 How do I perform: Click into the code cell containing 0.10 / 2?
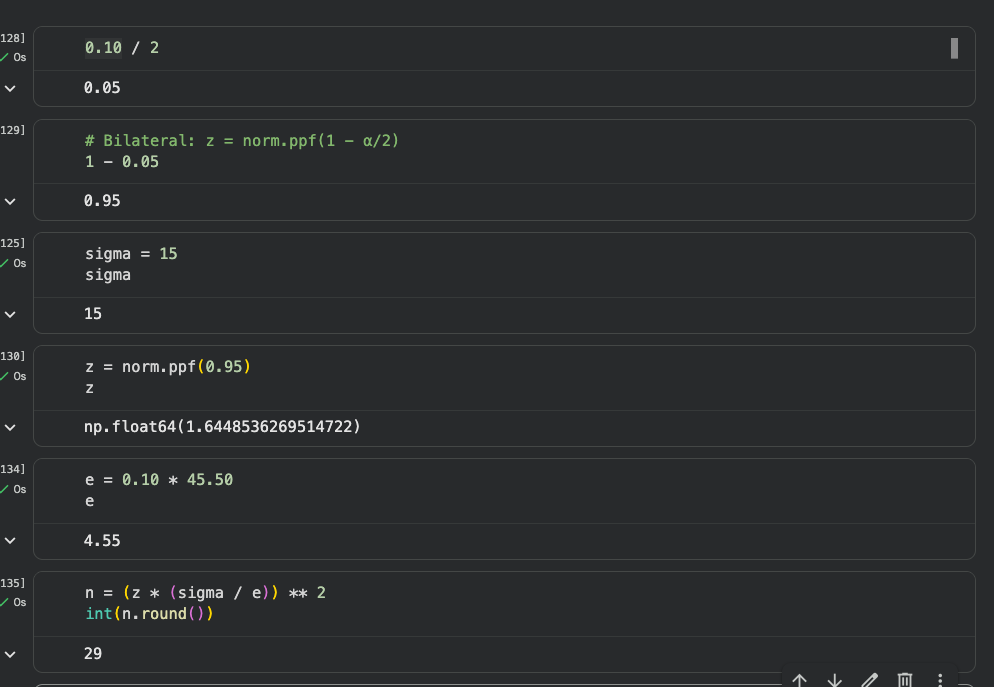point(500,48)
